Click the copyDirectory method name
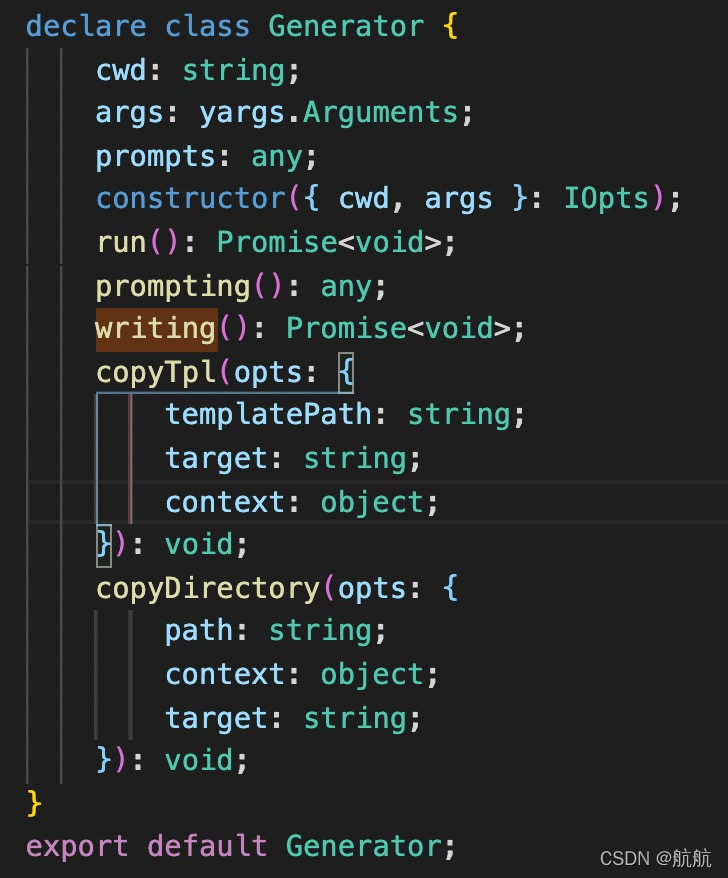This screenshot has height=878, width=728. [x=207, y=588]
